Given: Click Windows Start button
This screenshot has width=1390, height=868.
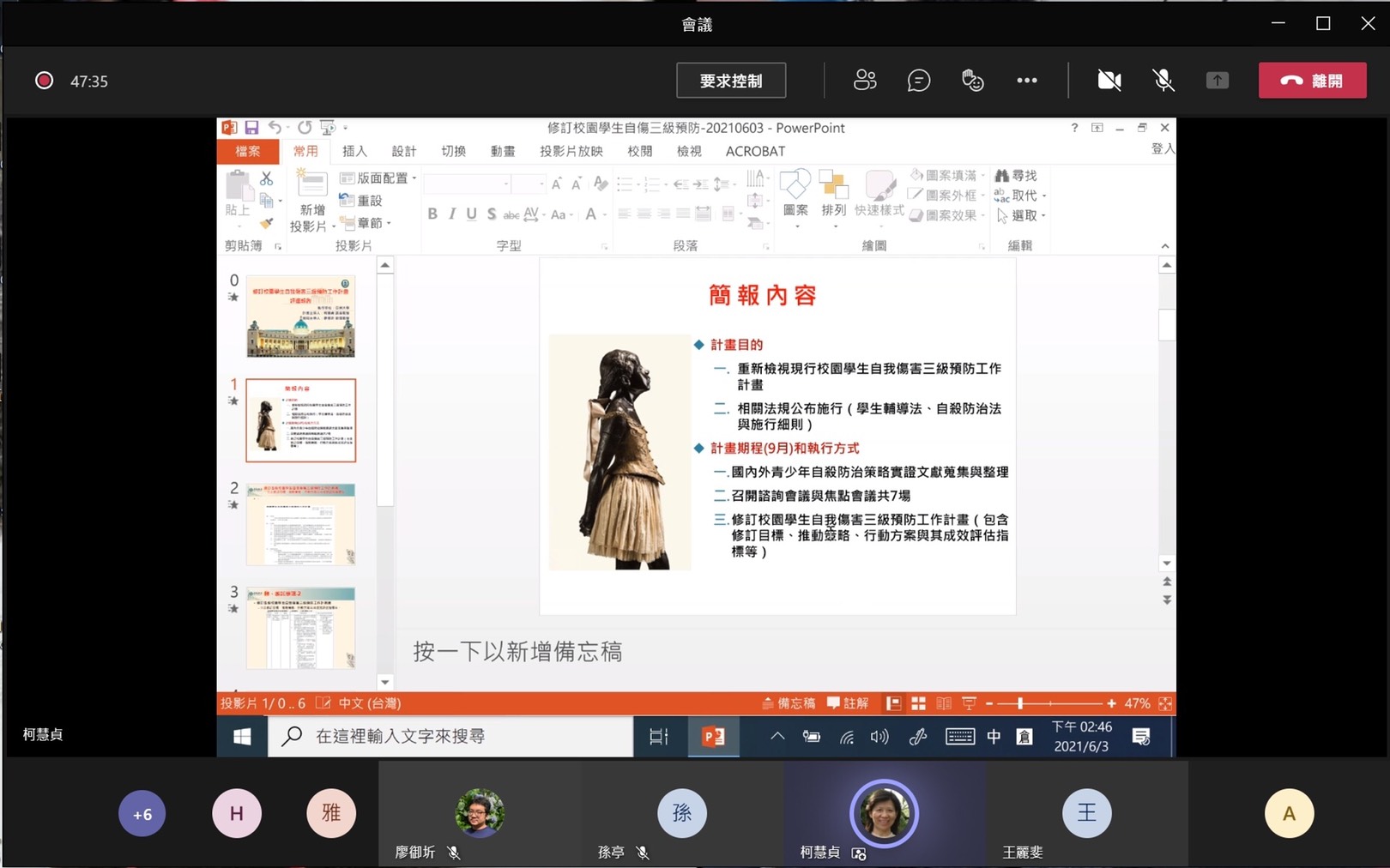Looking at the screenshot, I should 242,737.
